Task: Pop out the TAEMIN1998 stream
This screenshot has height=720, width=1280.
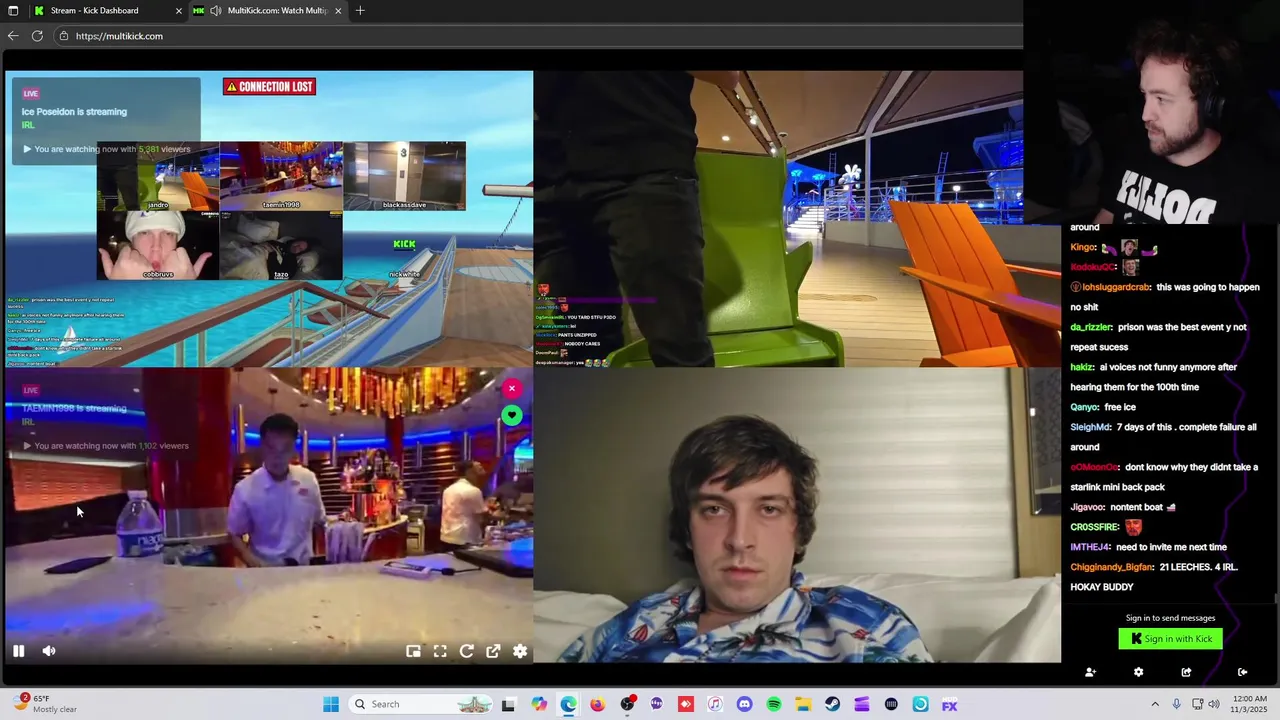Action: point(493,651)
